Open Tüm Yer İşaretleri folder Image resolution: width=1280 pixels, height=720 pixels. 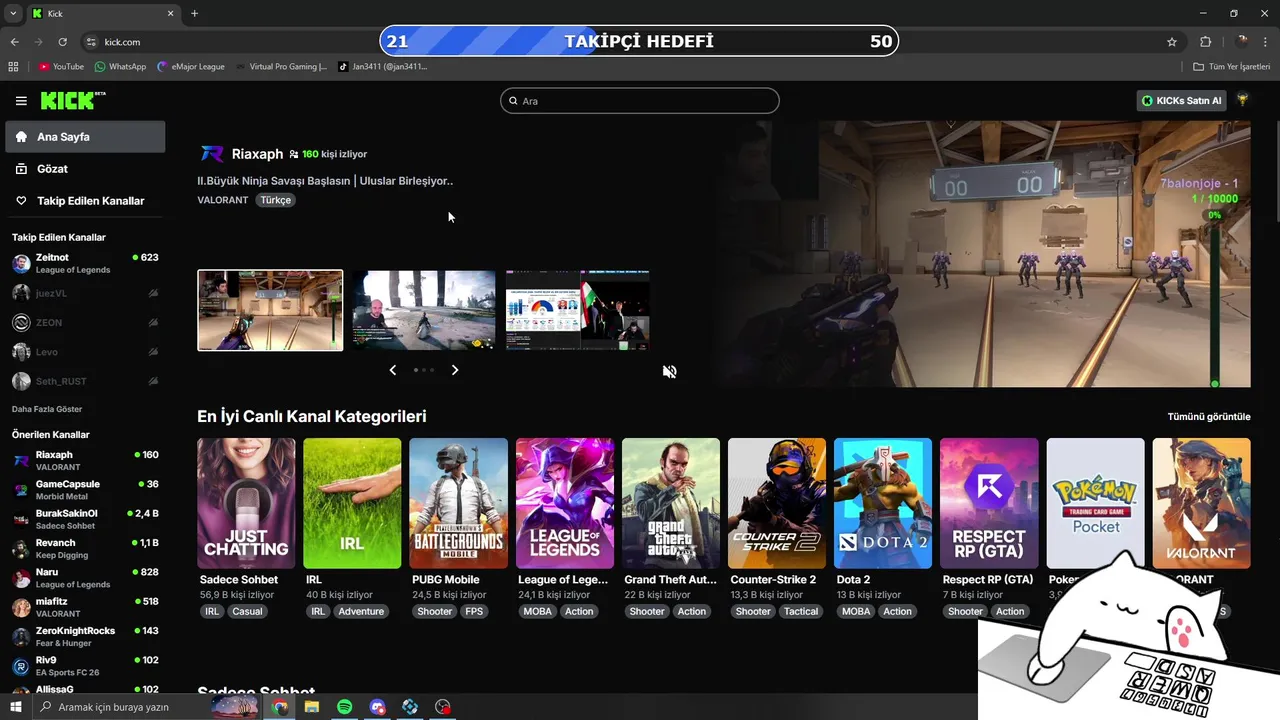pos(1232,67)
